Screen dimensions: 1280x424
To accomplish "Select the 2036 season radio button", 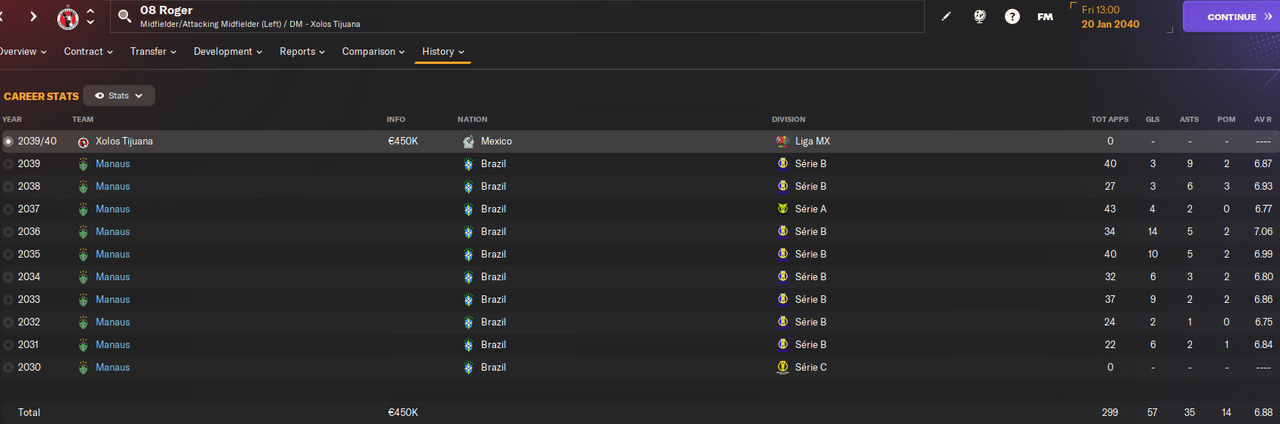I will coord(9,232).
